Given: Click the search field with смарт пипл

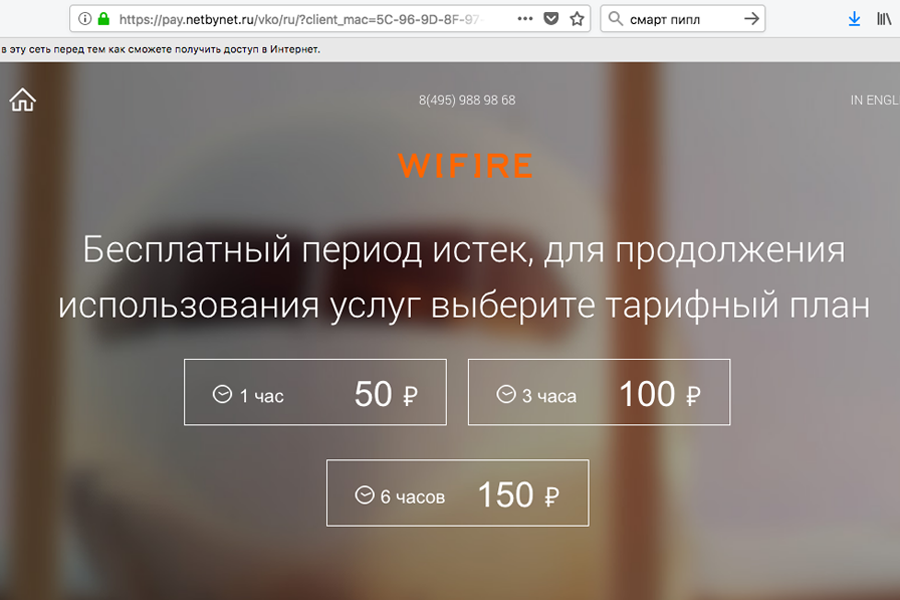Looking at the screenshot, I should point(683,19).
